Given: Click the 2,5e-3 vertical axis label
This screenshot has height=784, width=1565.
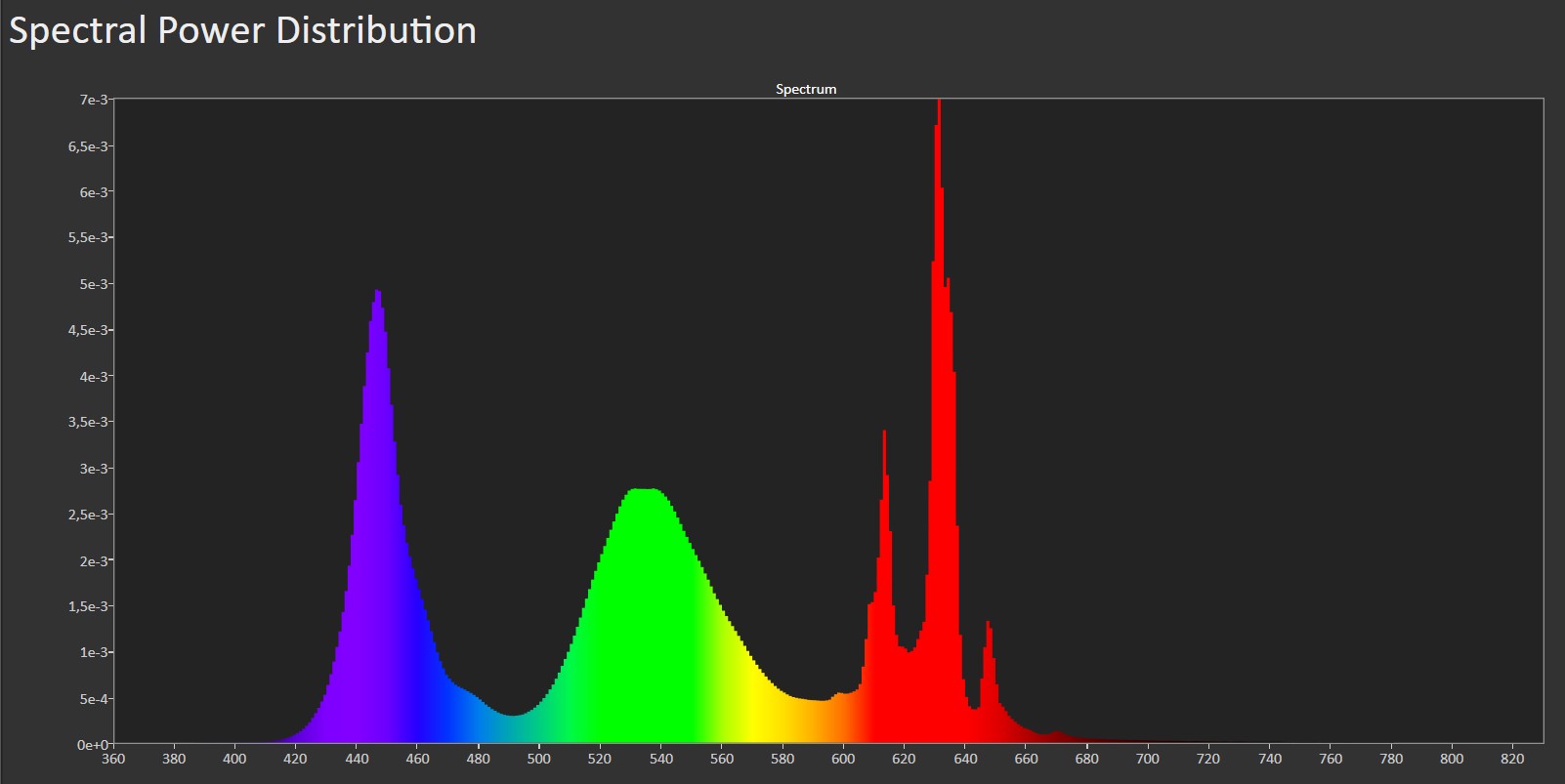Looking at the screenshot, I should [90, 515].
